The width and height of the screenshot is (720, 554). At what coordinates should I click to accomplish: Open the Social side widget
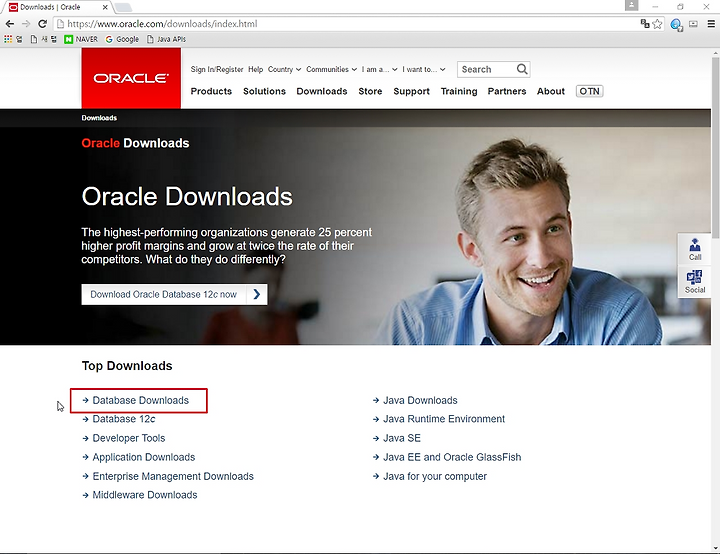(695, 282)
